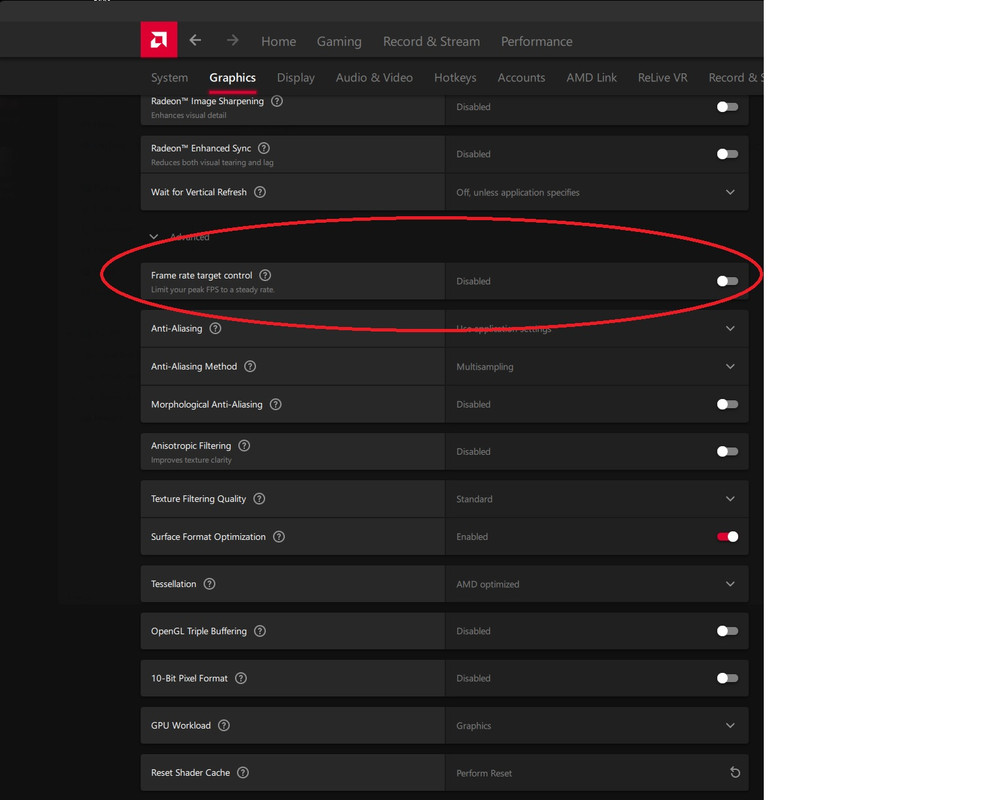The image size is (1006, 800).
Task: Click the Radeon Enhanced Sync label
Action: [x=201, y=148]
